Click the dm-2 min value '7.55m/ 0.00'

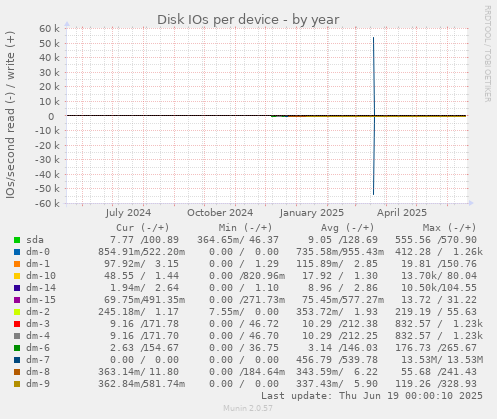click(x=244, y=312)
